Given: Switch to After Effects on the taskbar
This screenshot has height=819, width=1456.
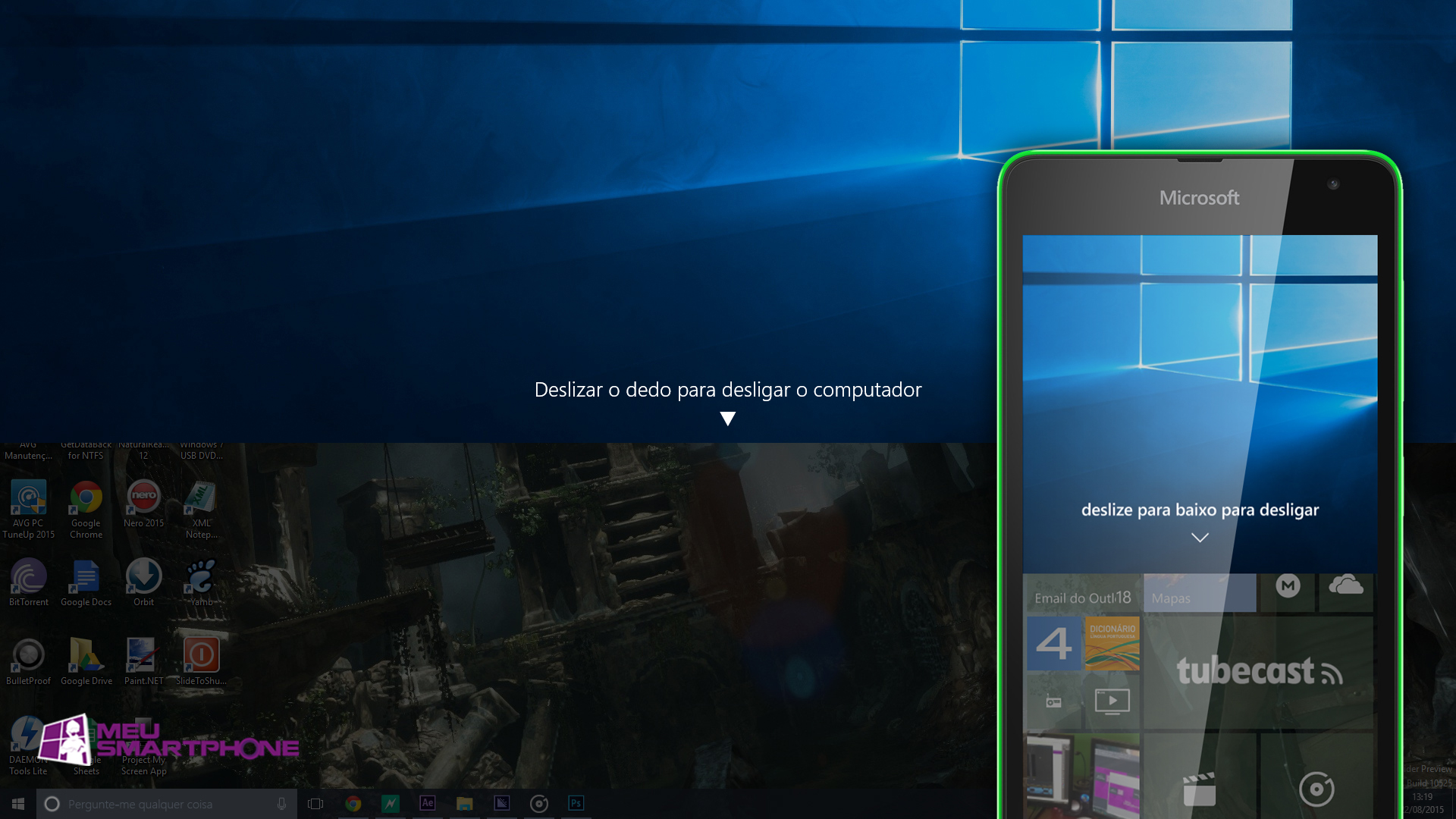Looking at the screenshot, I should [x=428, y=804].
